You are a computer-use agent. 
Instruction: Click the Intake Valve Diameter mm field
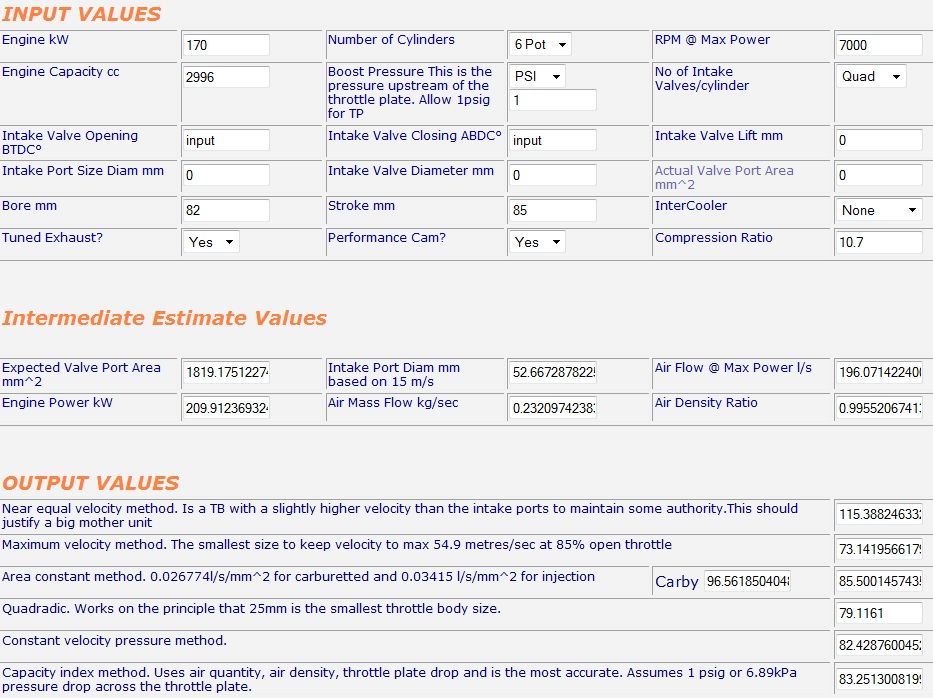(553, 175)
